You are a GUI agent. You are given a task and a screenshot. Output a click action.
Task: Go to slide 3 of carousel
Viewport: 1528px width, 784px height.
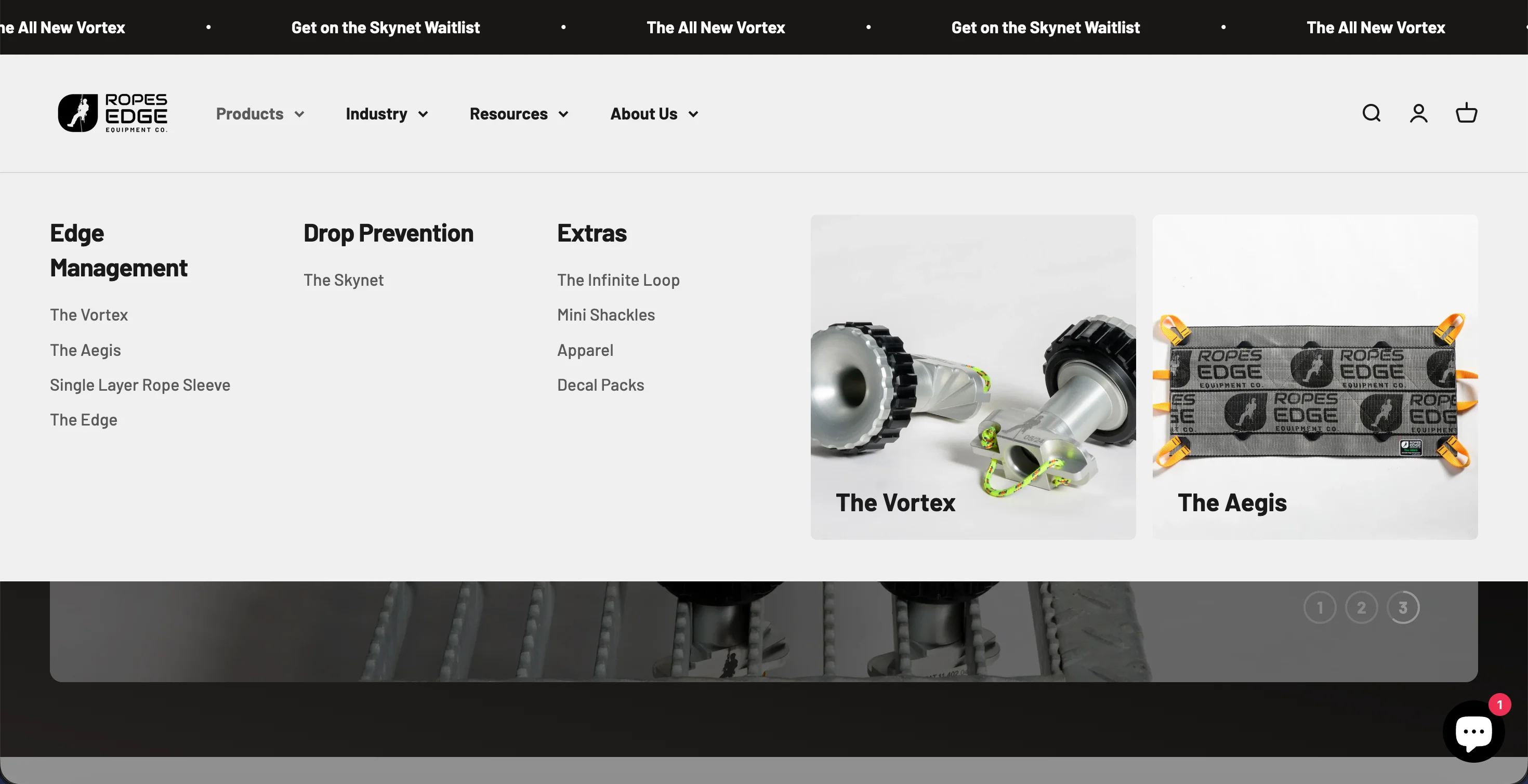coord(1403,607)
